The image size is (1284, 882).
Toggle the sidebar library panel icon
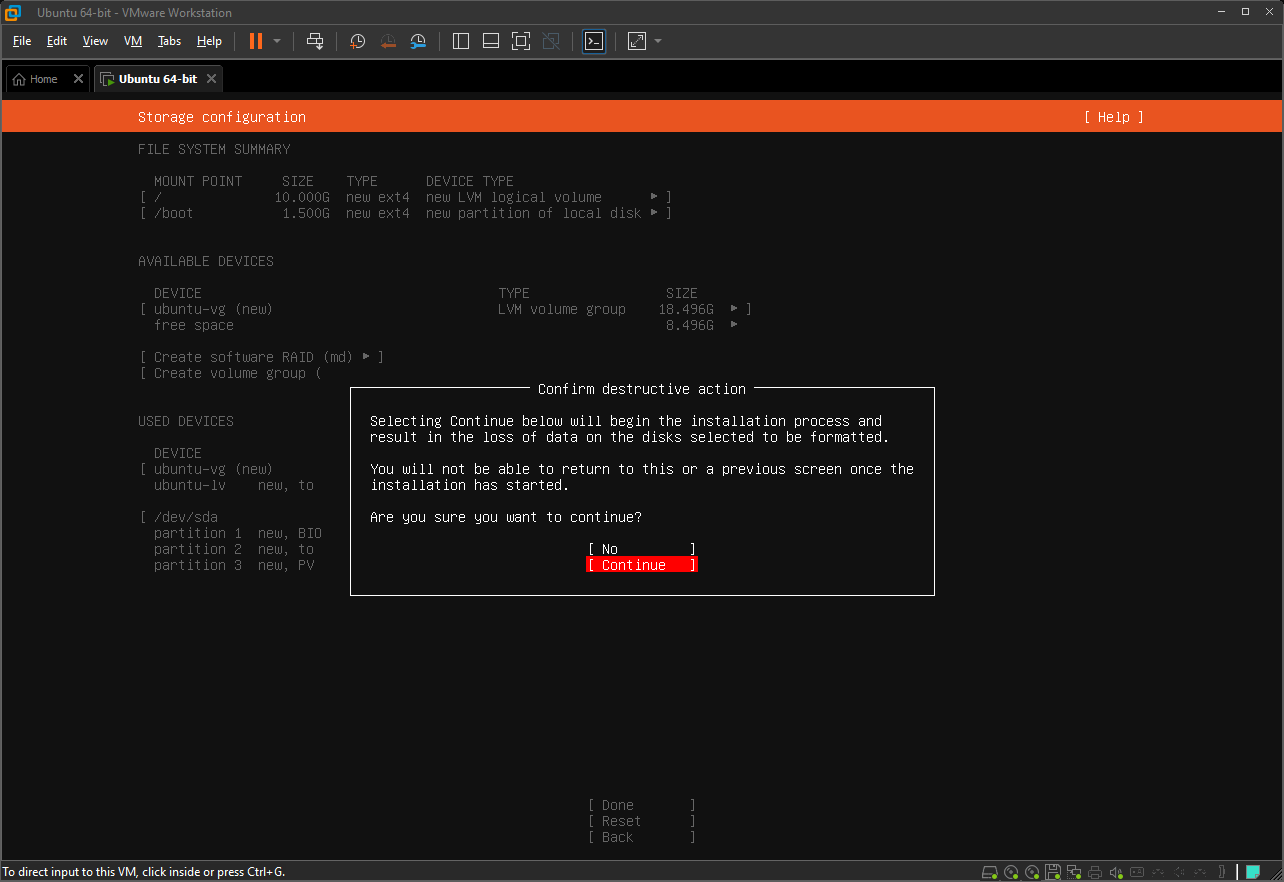coord(461,41)
